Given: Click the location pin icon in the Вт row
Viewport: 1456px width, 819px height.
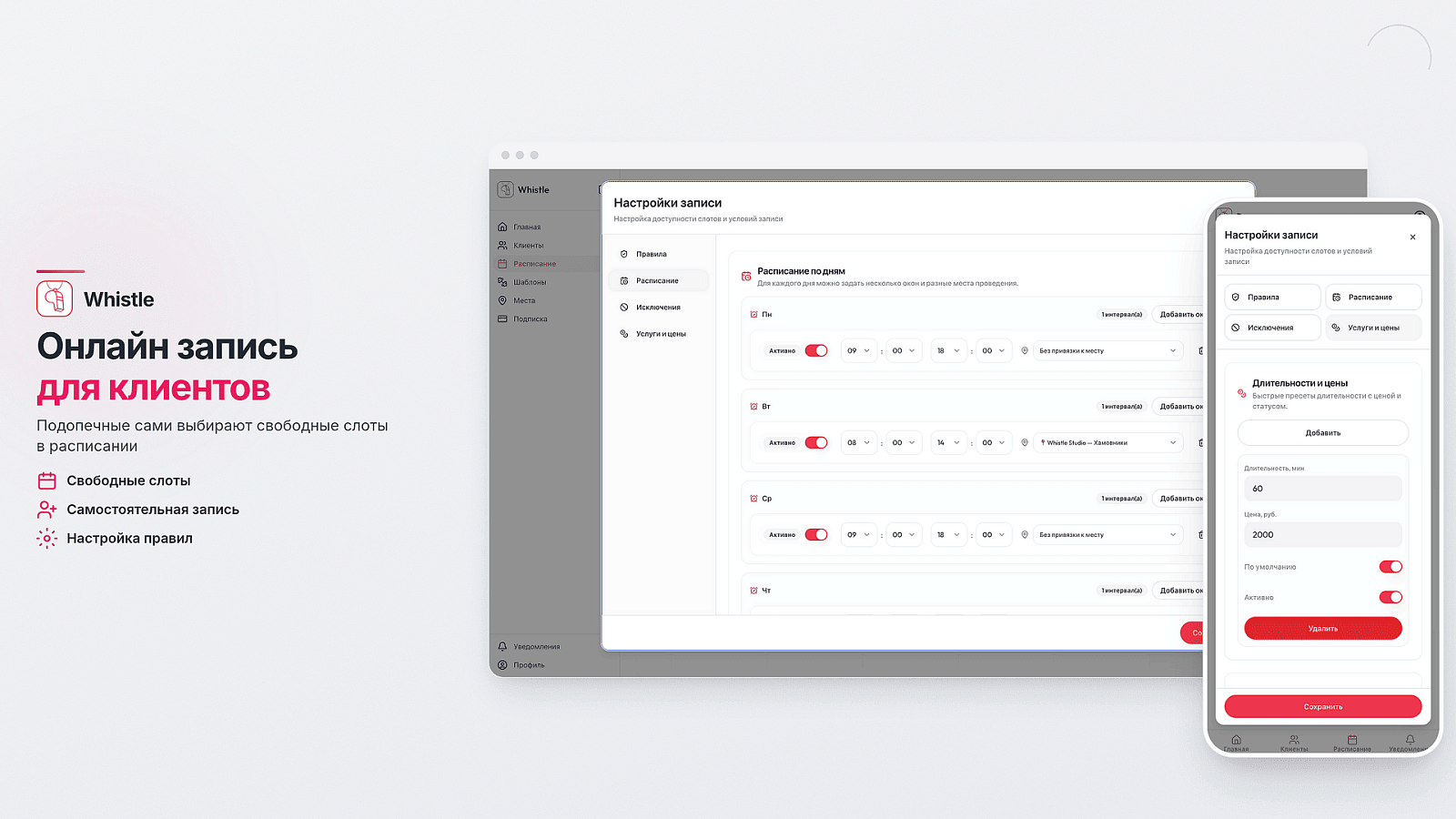Looking at the screenshot, I should point(1025,442).
